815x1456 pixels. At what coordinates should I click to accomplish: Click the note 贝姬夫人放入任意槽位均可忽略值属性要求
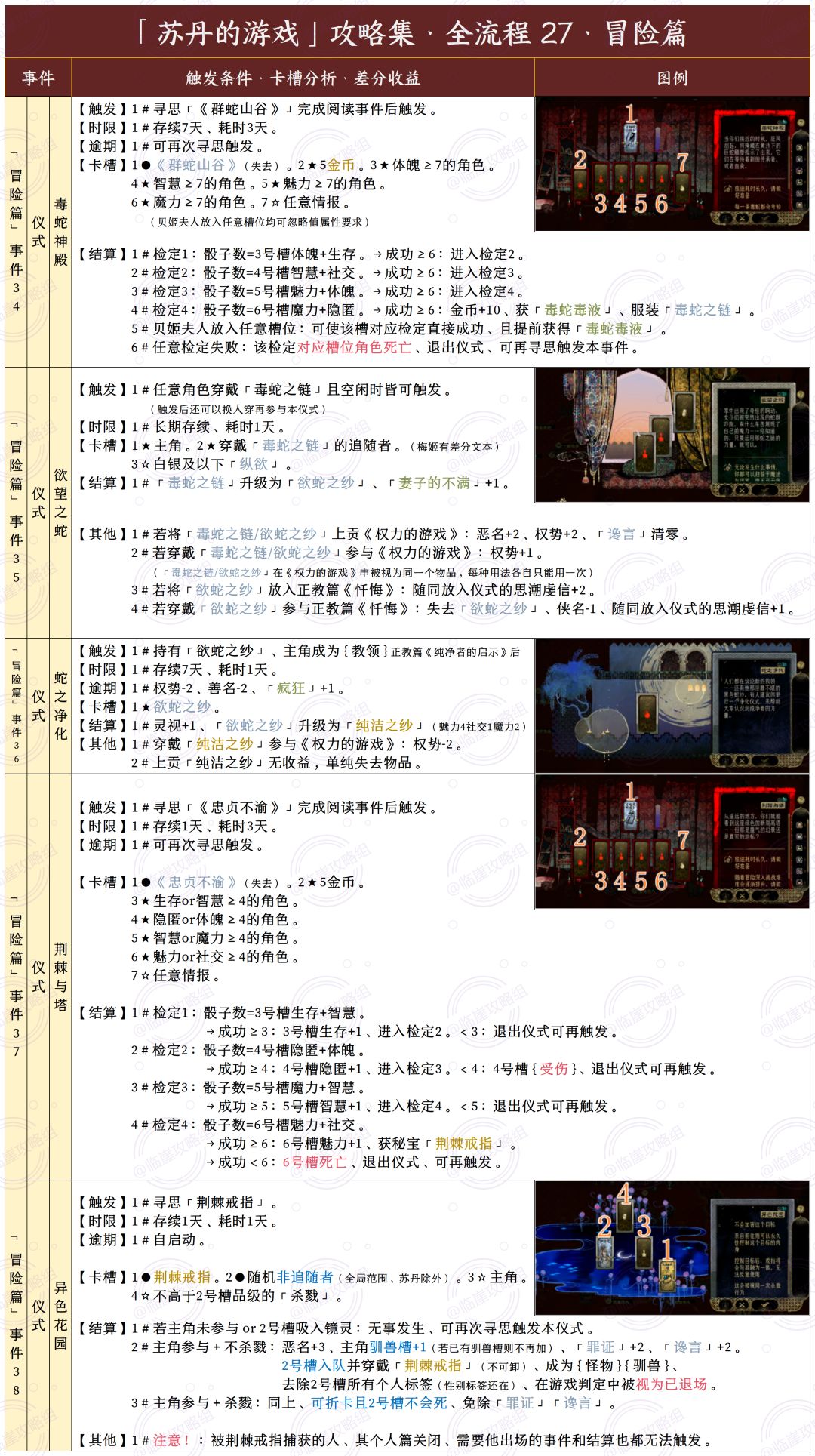pos(258,222)
